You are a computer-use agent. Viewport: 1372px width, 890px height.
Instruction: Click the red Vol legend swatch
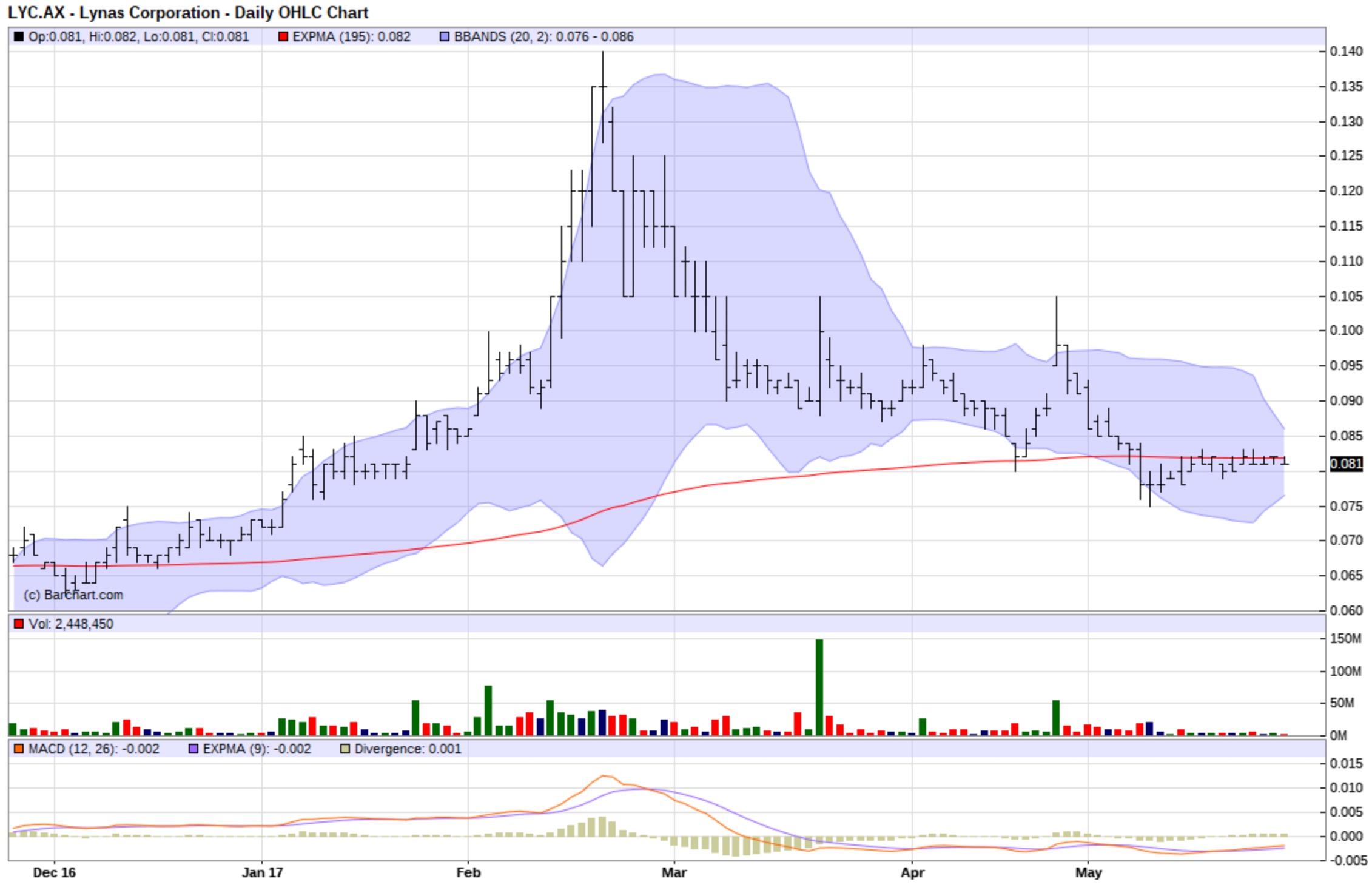19,624
